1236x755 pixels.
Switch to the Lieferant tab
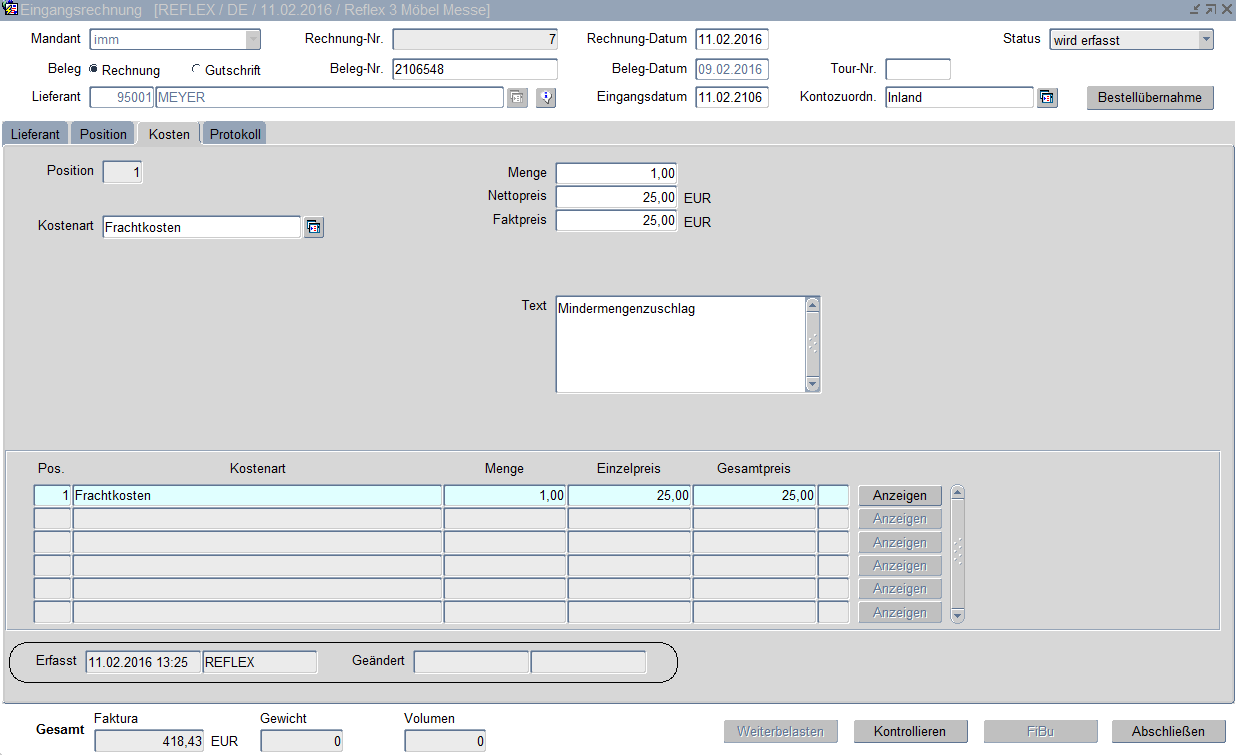coord(36,134)
